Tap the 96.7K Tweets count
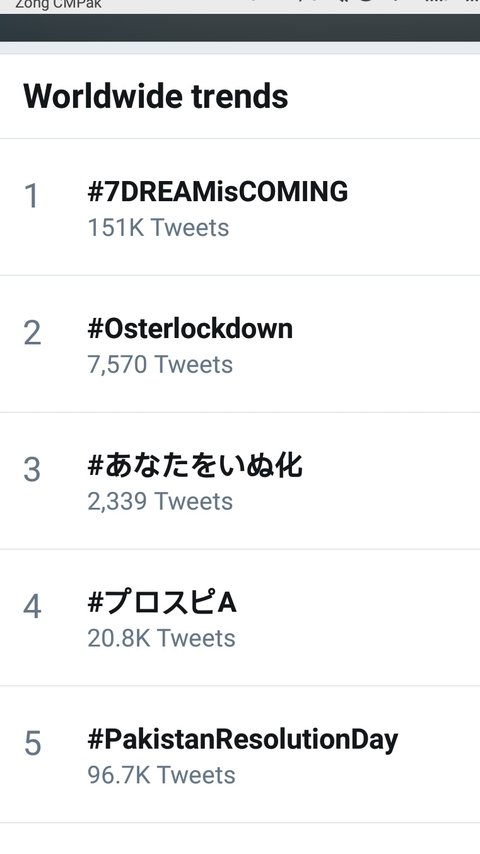The image size is (480, 854). (161, 774)
